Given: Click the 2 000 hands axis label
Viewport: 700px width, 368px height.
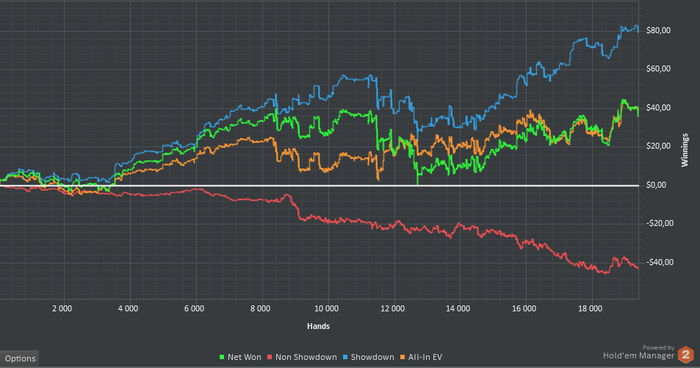Looking at the screenshot, I should click(62, 309).
